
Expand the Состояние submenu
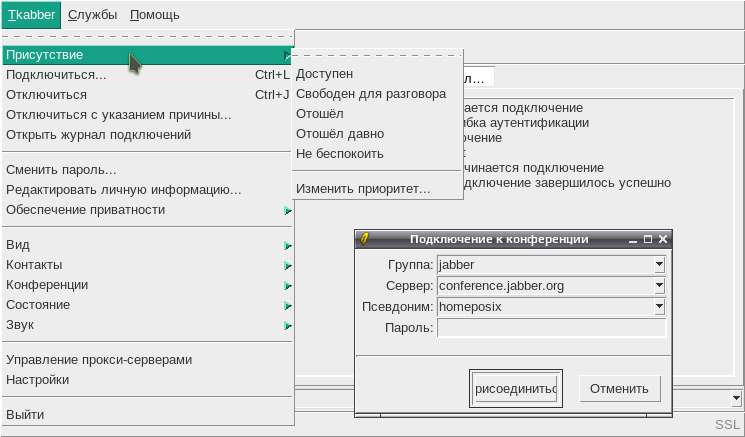coord(148,305)
